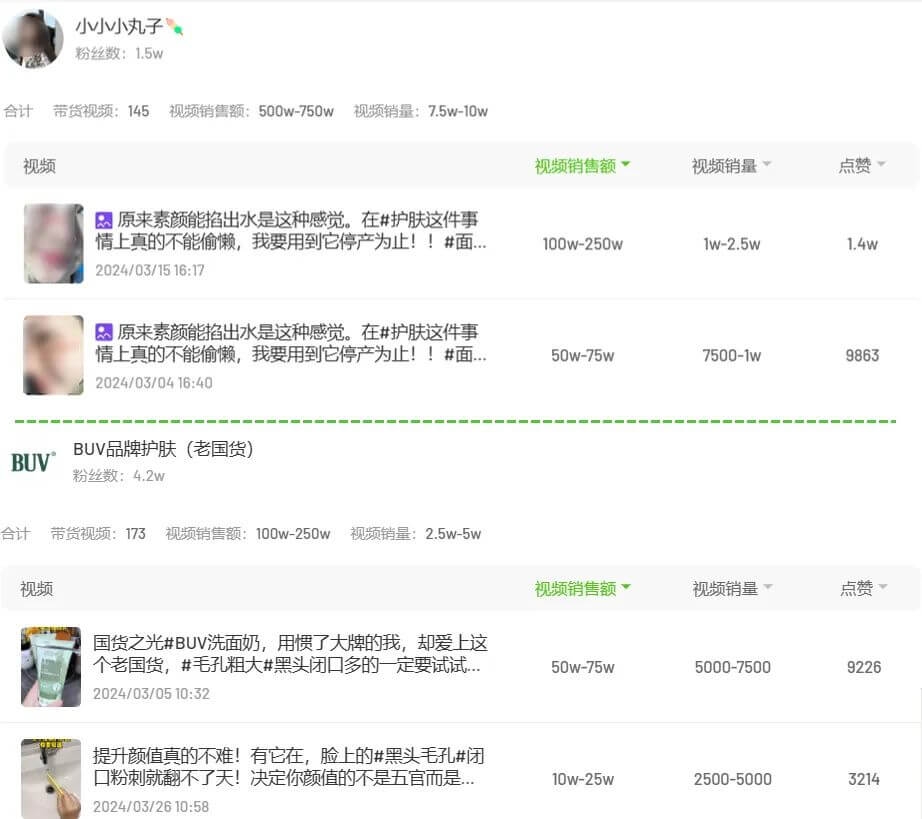
Task: Open 小小小丸子 profile avatar
Action: (x=33, y=39)
